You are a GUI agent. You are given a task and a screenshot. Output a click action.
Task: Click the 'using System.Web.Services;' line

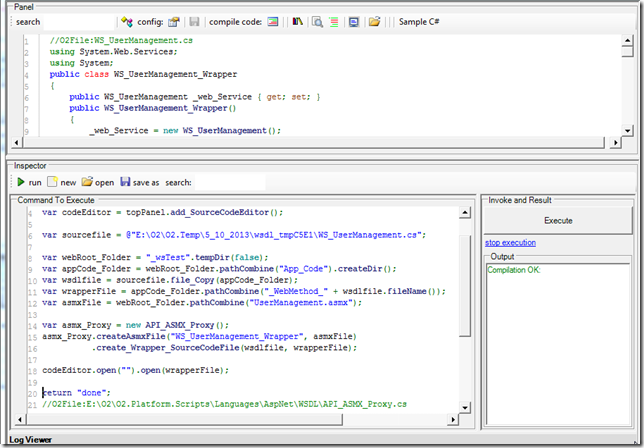(x=113, y=52)
